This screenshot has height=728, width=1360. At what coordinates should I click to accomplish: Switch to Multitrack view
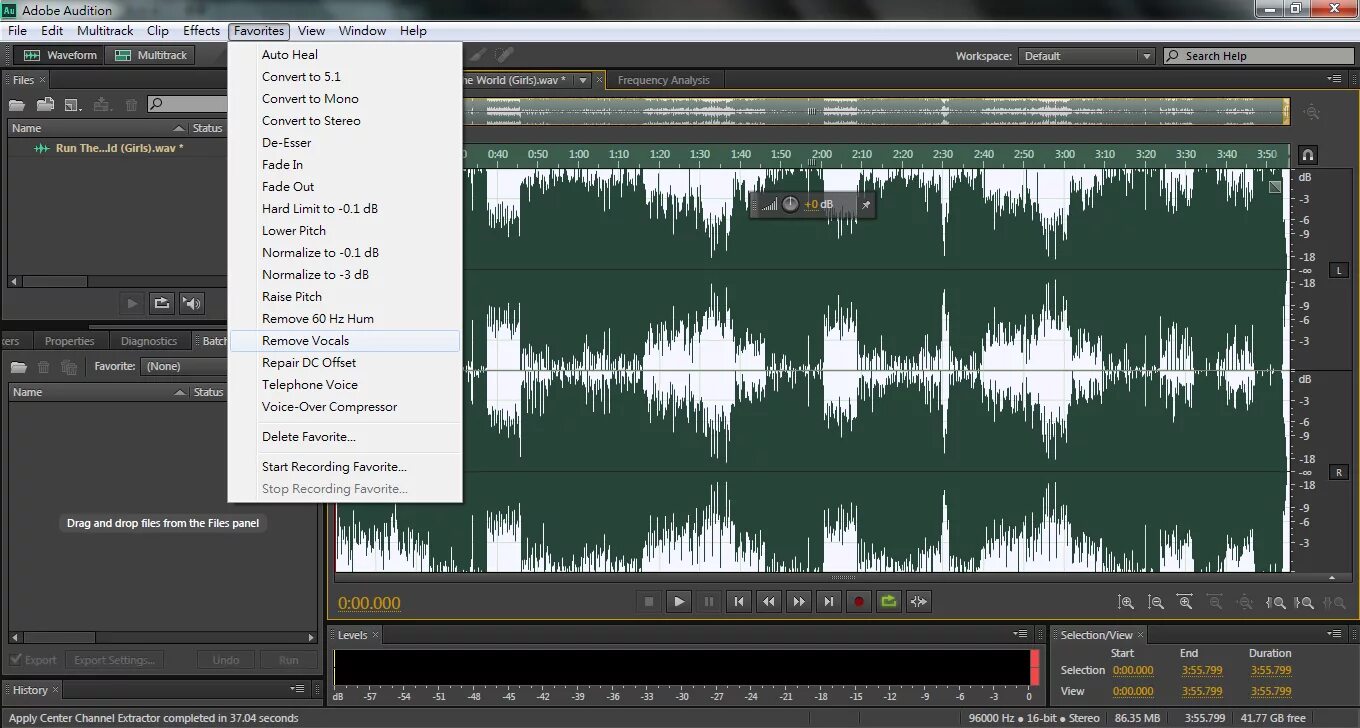pyautogui.click(x=151, y=55)
